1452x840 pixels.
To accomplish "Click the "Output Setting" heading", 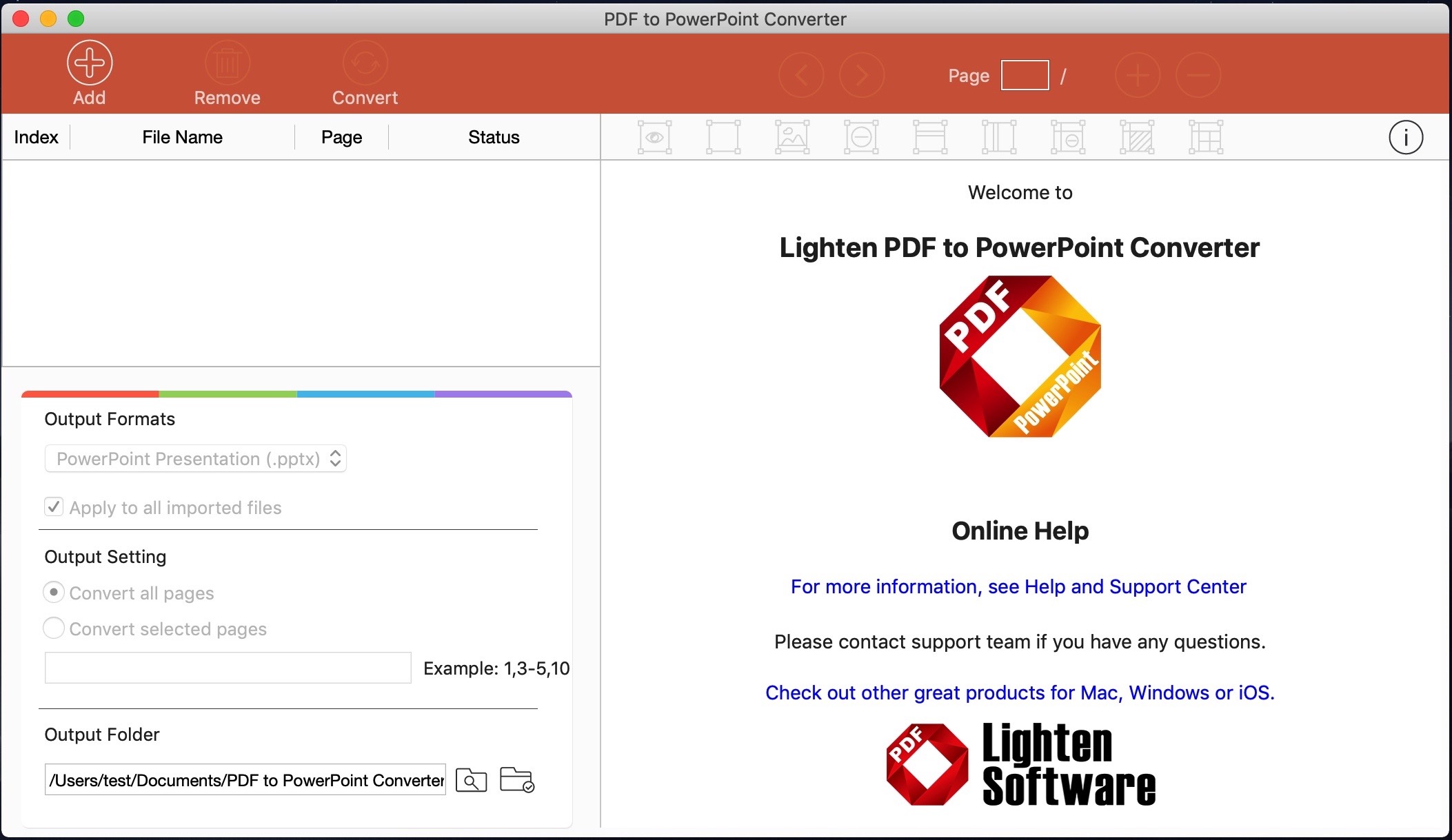I will [x=105, y=557].
